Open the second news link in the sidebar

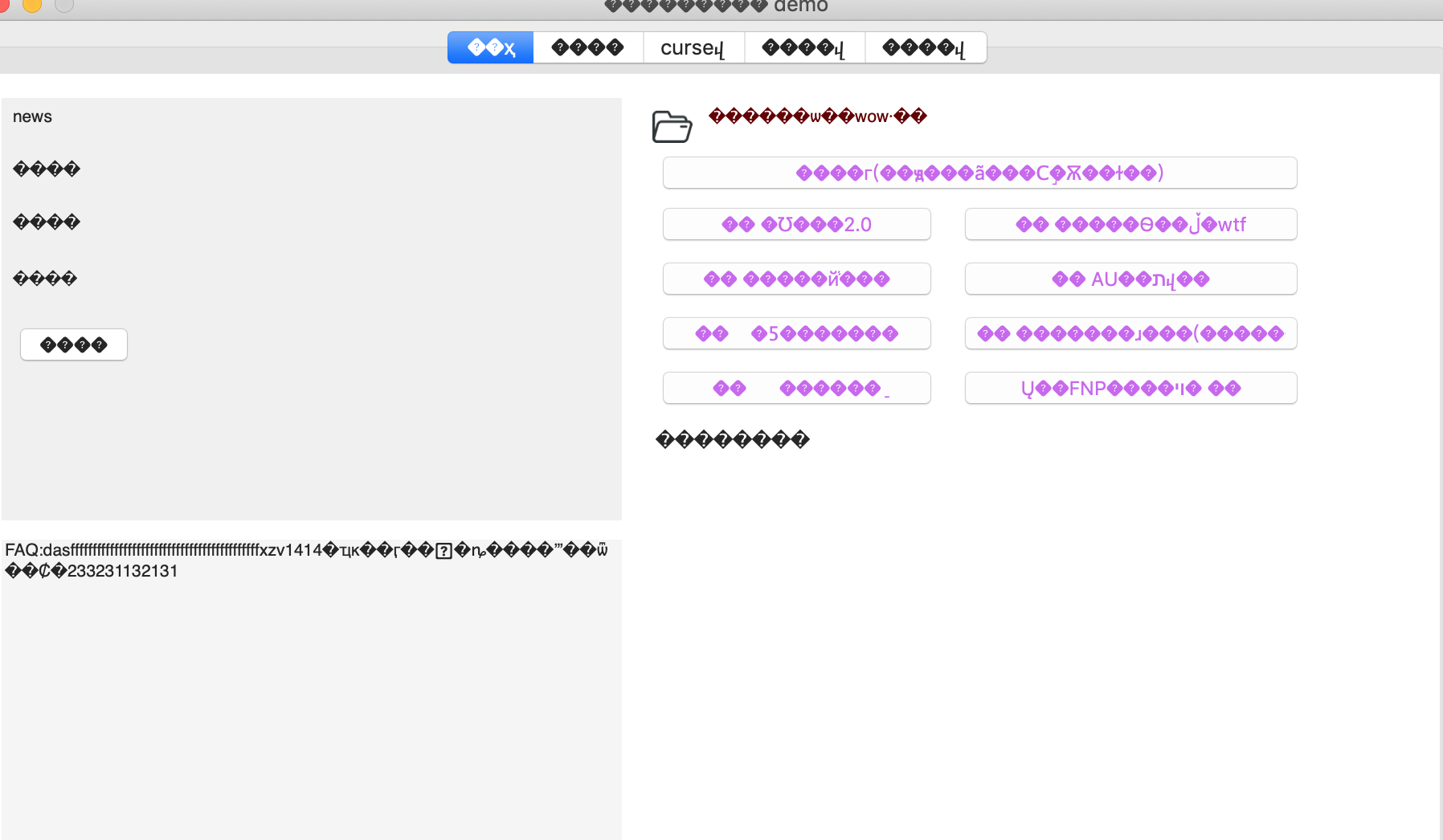click(x=46, y=222)
